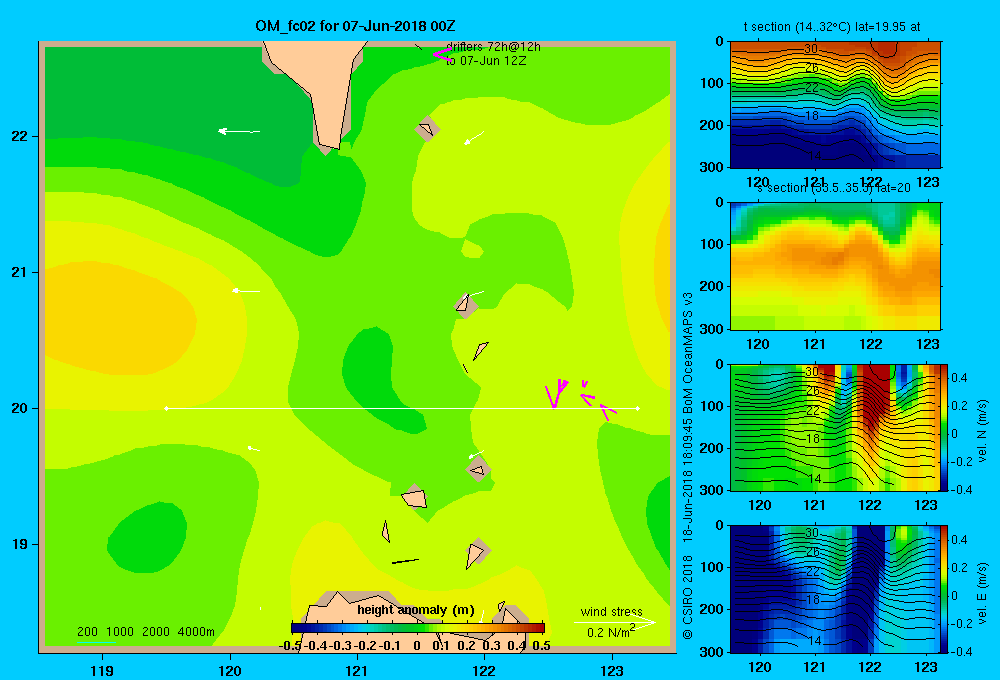Click the '0.2 N/m2' wind stress scale value
The image size is (1000, 680).
(x=611, y=632)
